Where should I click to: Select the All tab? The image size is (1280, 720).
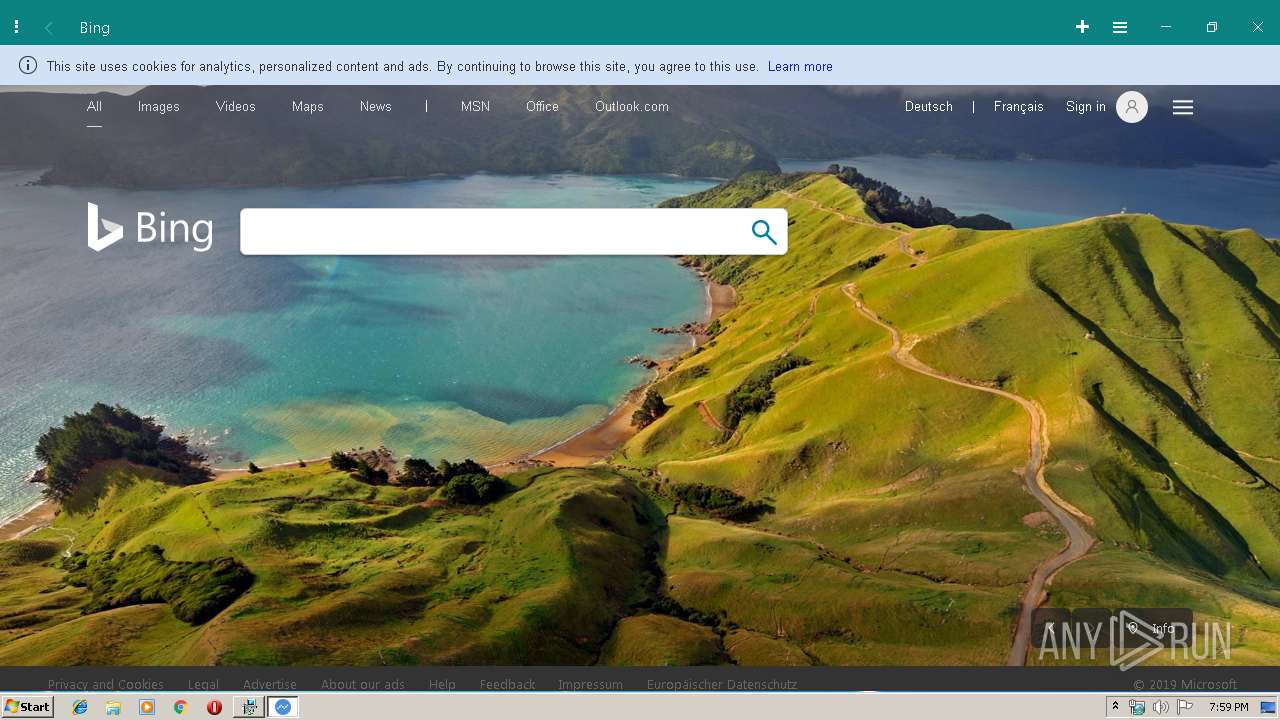pyautogui.click(x=94, y=107)
